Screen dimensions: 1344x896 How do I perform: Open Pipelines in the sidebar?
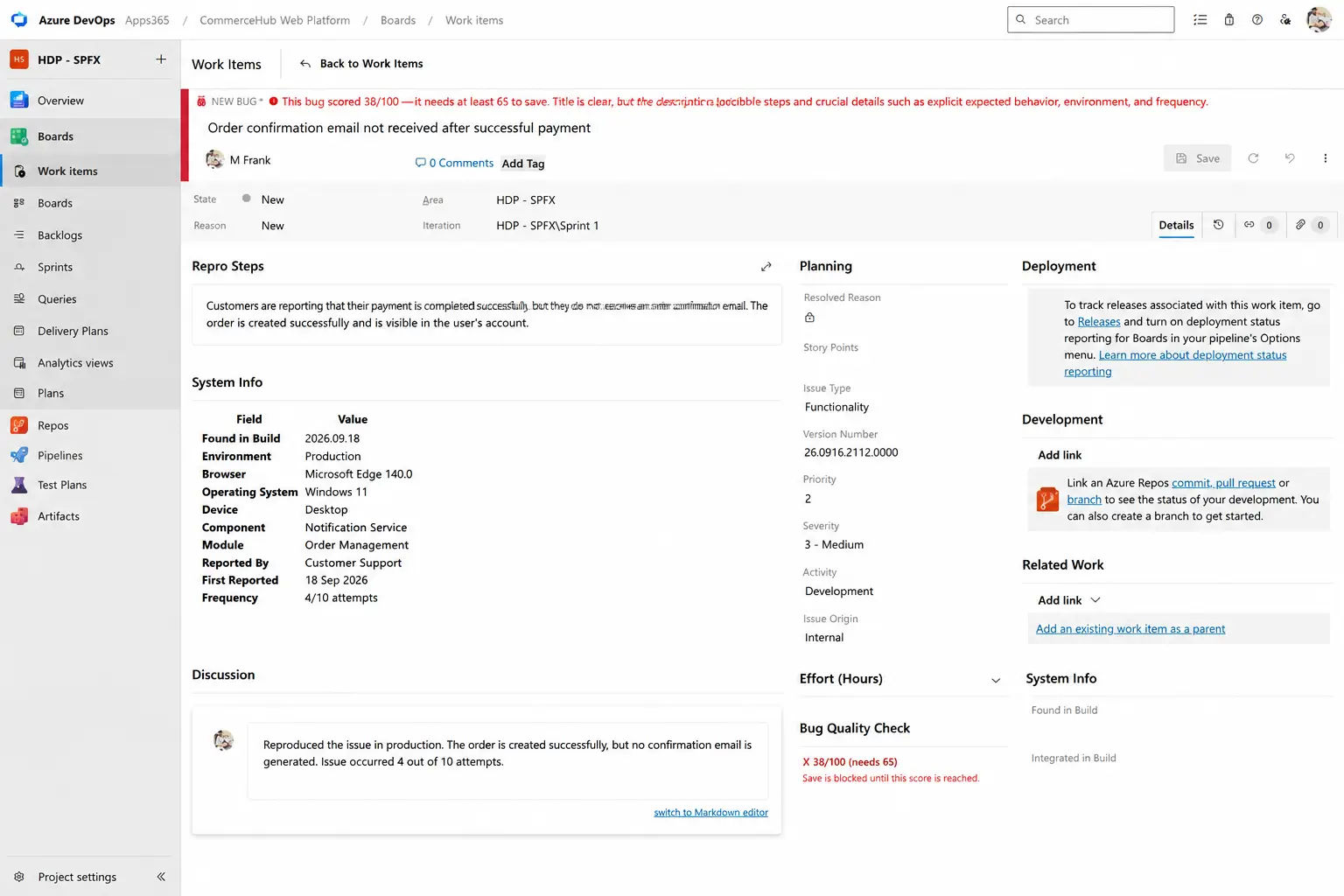90,455
